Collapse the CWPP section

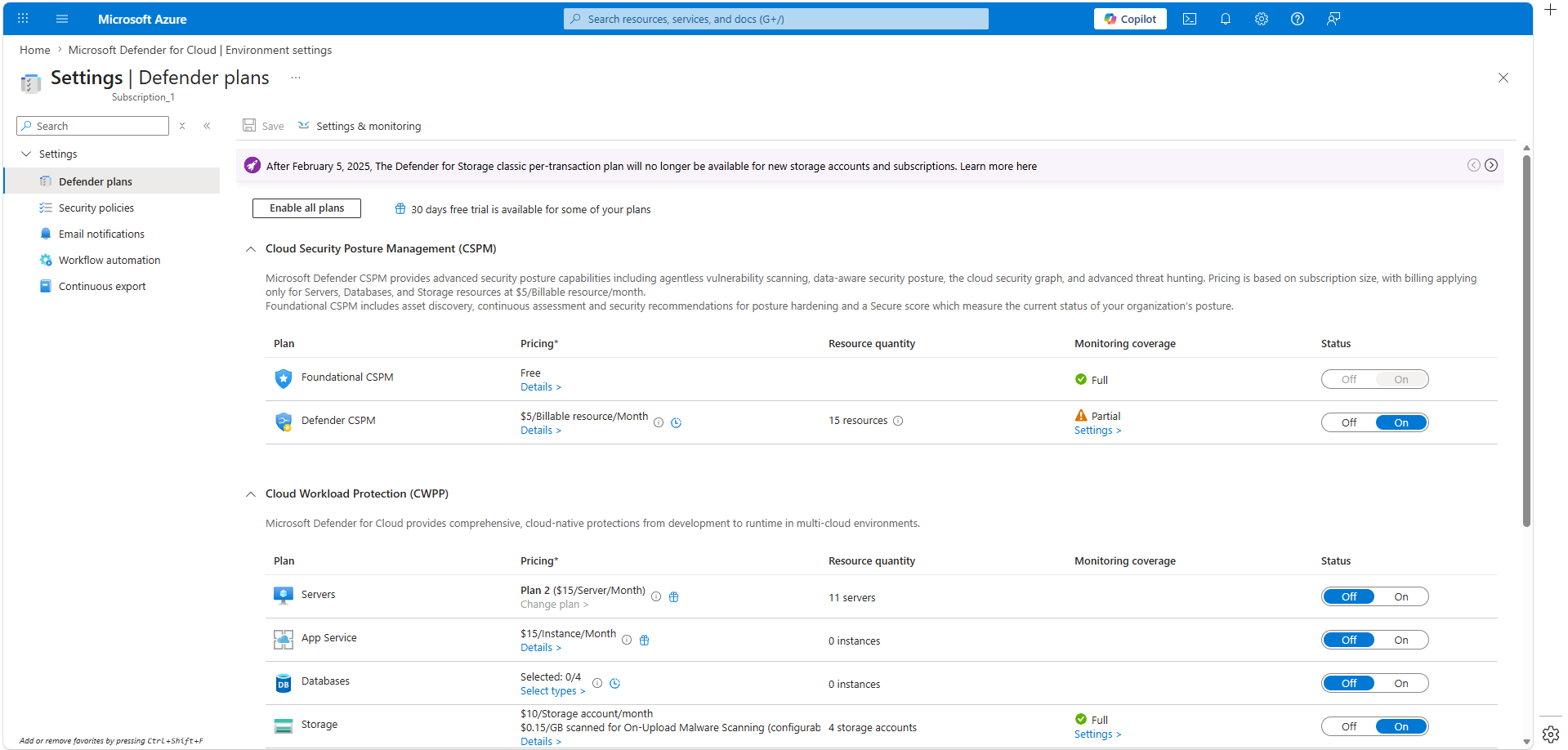(x=251, y=494)
